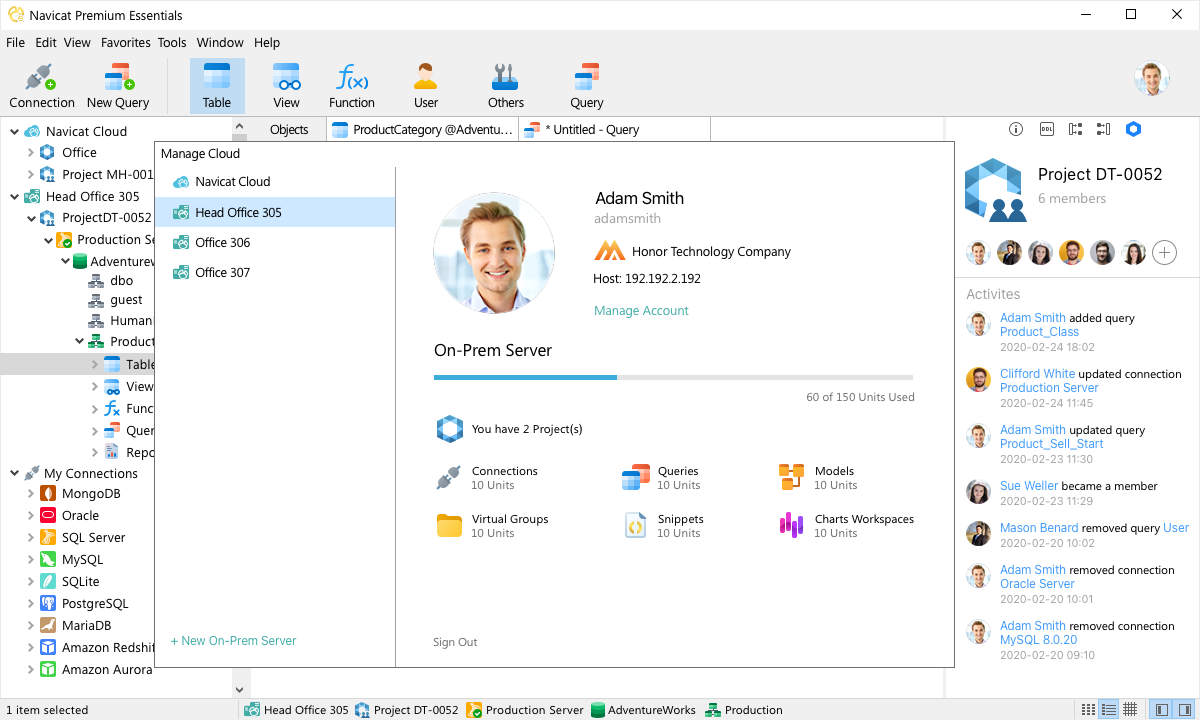Expand the Office tree node
The height and width of the screenshot is (720, 1200).
click(30, 153)
